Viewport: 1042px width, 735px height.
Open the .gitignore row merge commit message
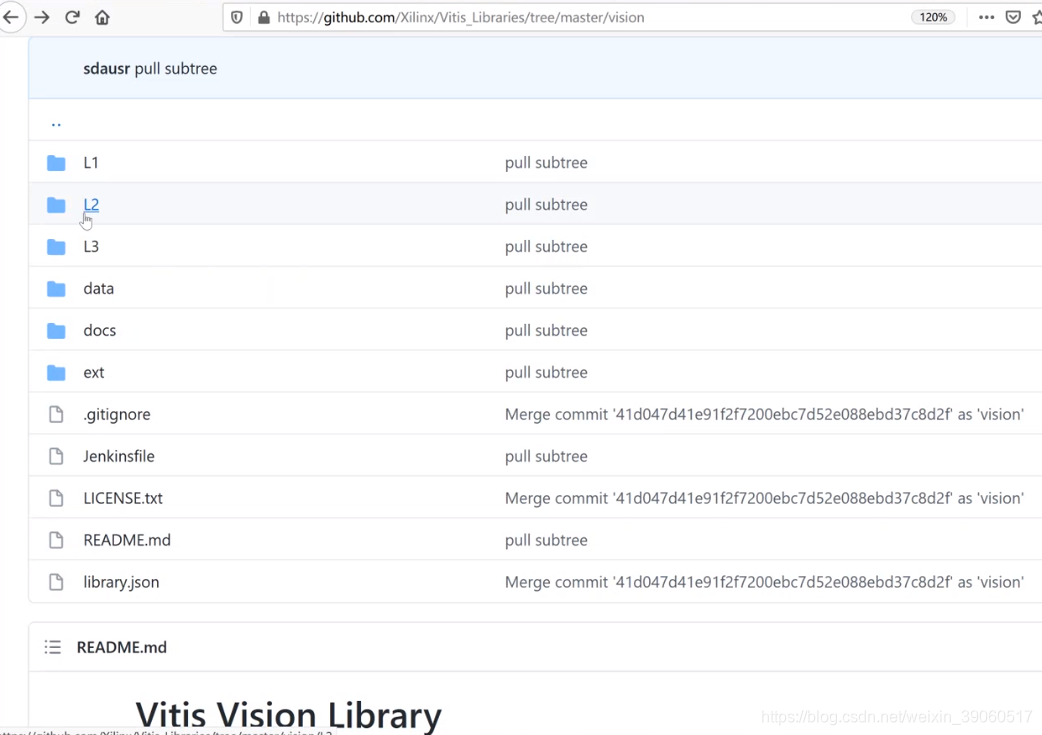(x=764, y=415)
